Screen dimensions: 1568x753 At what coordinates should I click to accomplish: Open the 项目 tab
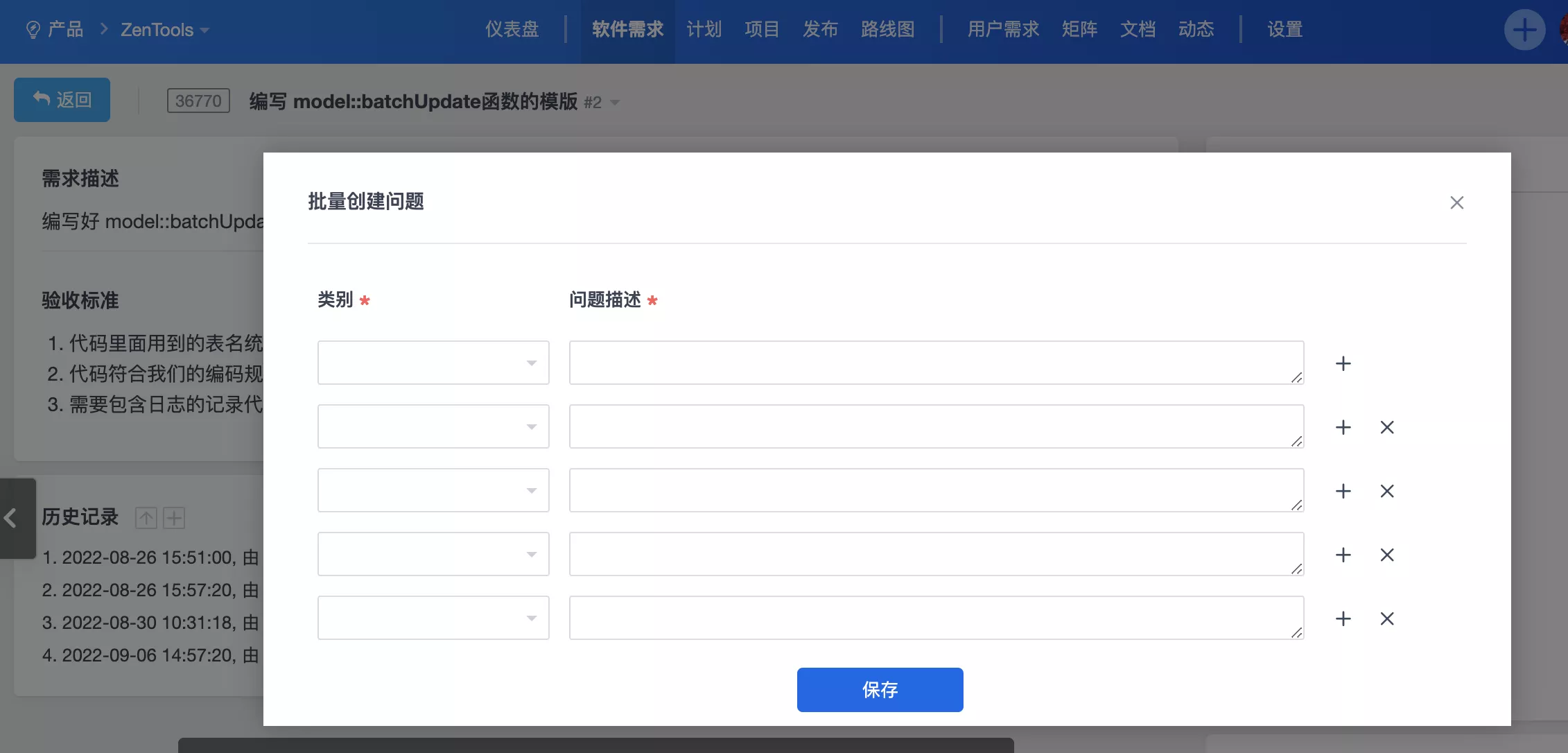[762, 29]
